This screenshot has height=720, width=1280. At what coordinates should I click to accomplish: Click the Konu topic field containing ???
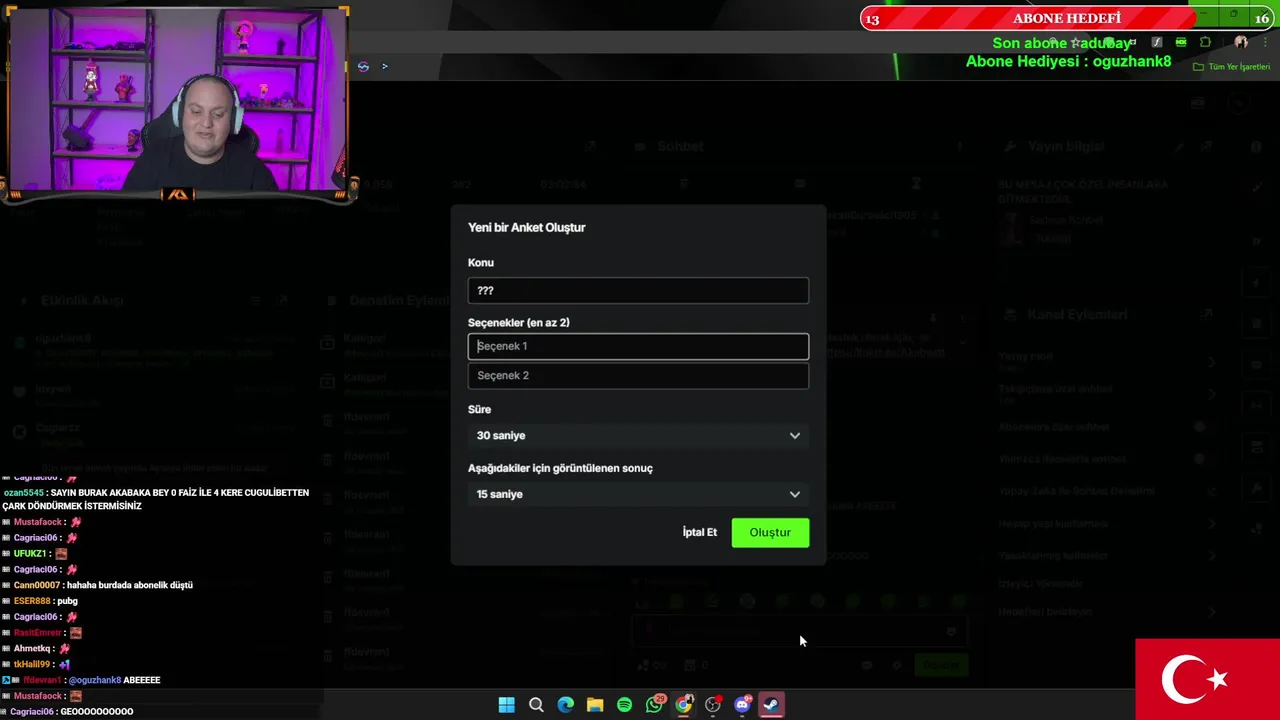[638, 290]
